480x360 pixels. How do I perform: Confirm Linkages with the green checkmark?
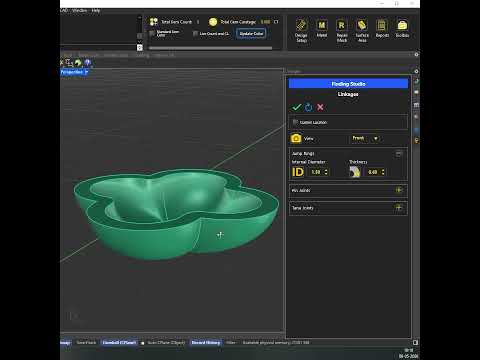tap(296, 107)
